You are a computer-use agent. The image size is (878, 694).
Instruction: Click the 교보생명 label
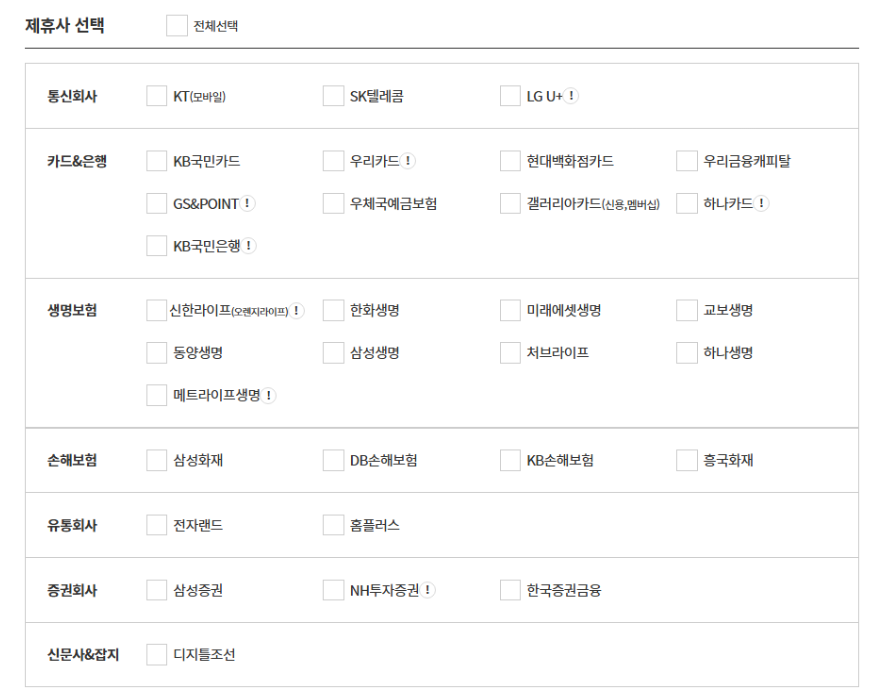[x=728, y=311]
